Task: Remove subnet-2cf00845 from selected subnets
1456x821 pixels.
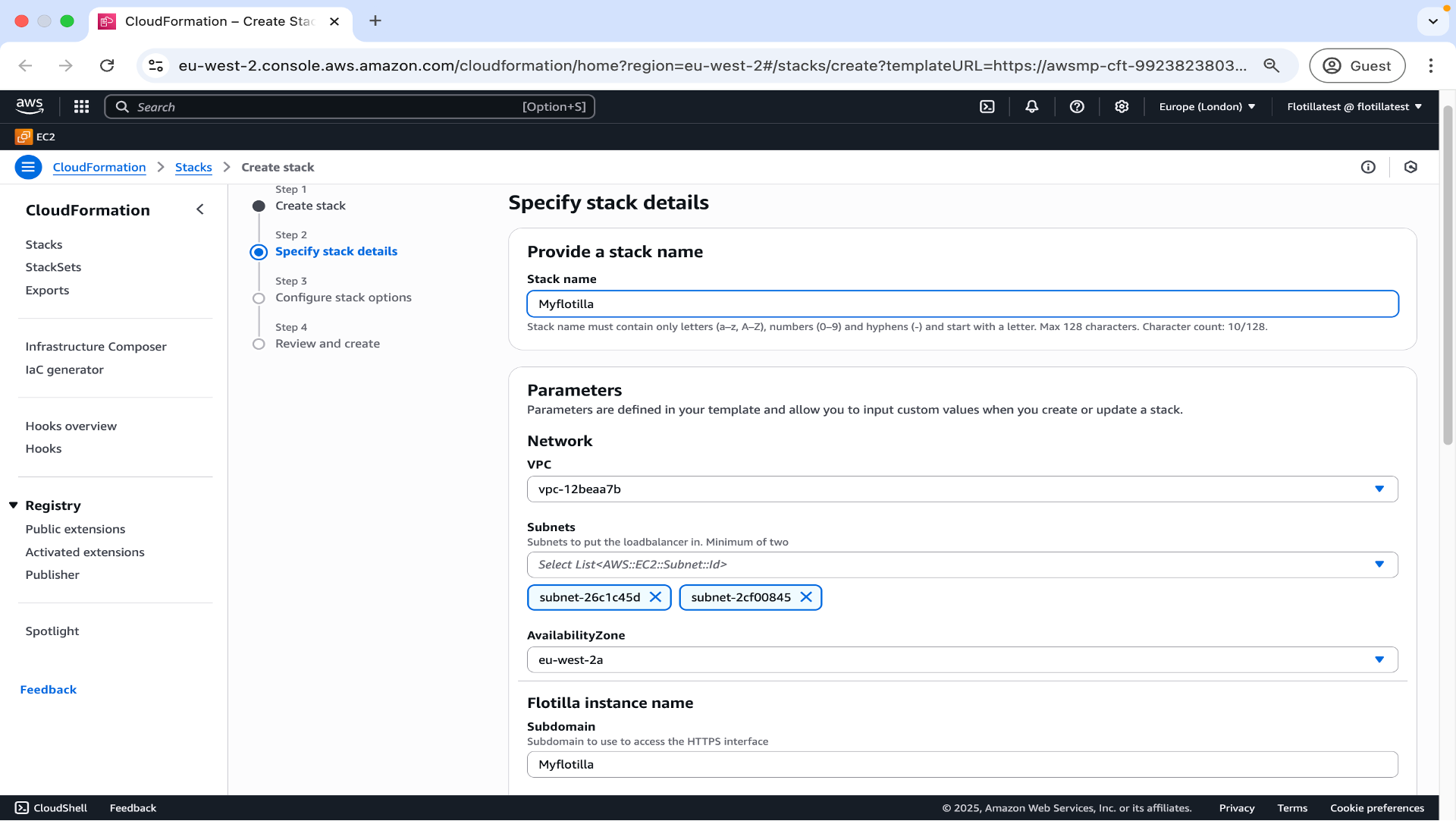Action: 806,597
